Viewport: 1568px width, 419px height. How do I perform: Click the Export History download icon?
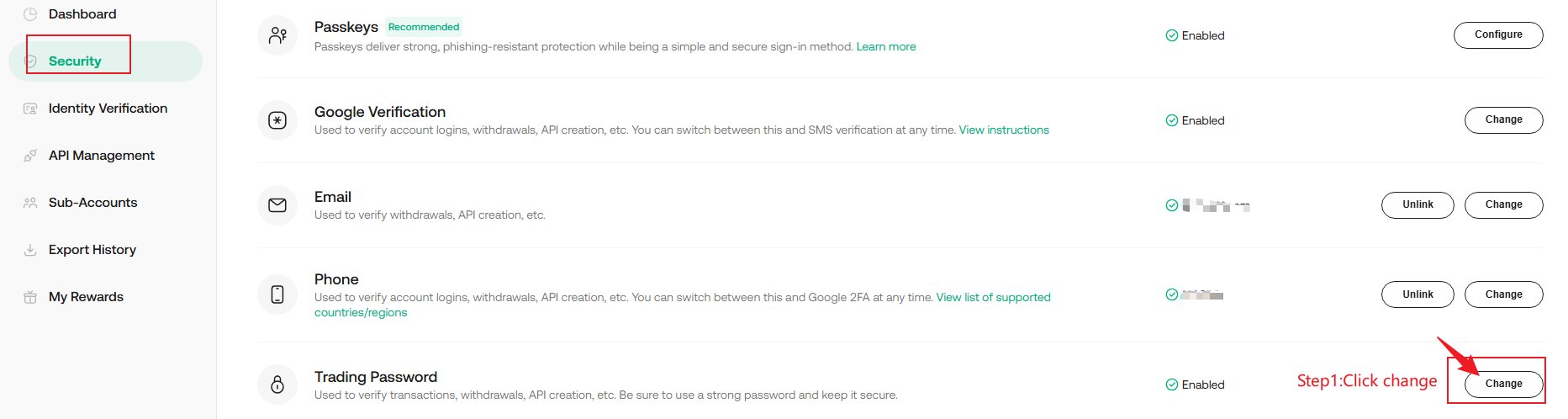click(30, 250)
